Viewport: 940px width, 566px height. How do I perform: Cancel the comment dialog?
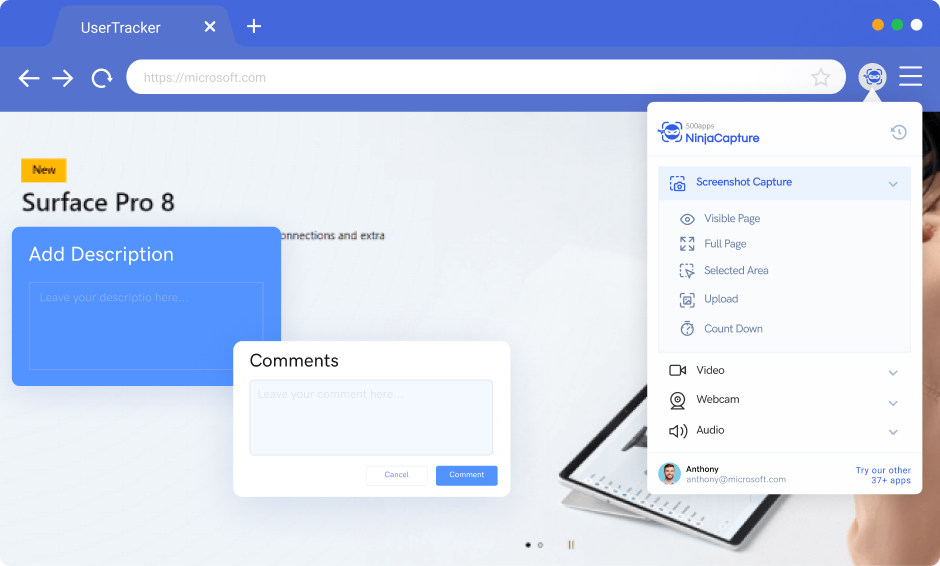pos(397,475)
